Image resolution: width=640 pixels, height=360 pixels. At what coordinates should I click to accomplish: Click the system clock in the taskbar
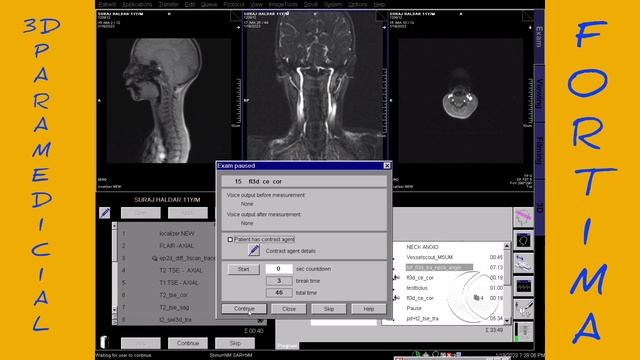pos(520,356)
